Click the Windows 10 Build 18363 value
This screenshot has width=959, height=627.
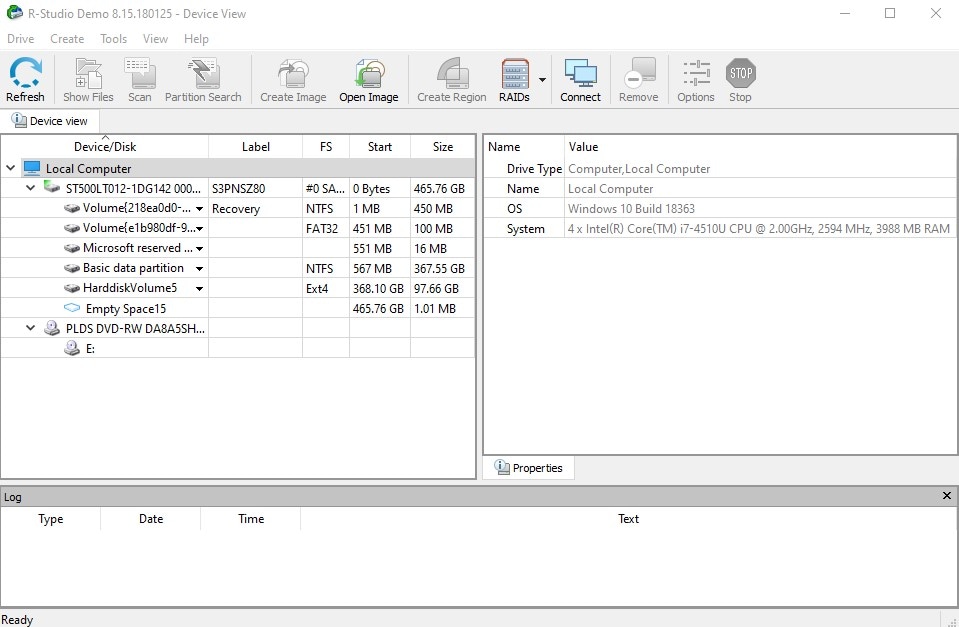pos(631,209)
